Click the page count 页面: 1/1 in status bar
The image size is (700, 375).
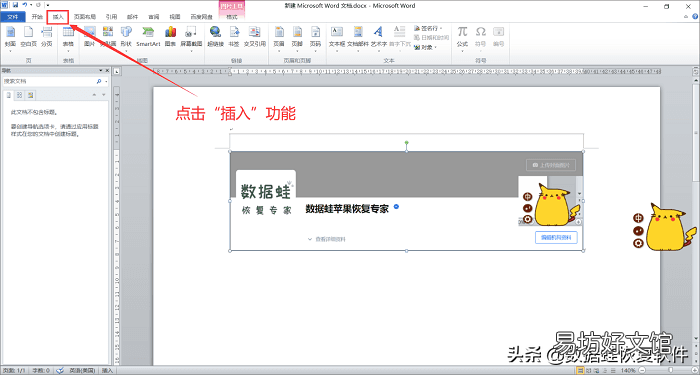(15, 371)
